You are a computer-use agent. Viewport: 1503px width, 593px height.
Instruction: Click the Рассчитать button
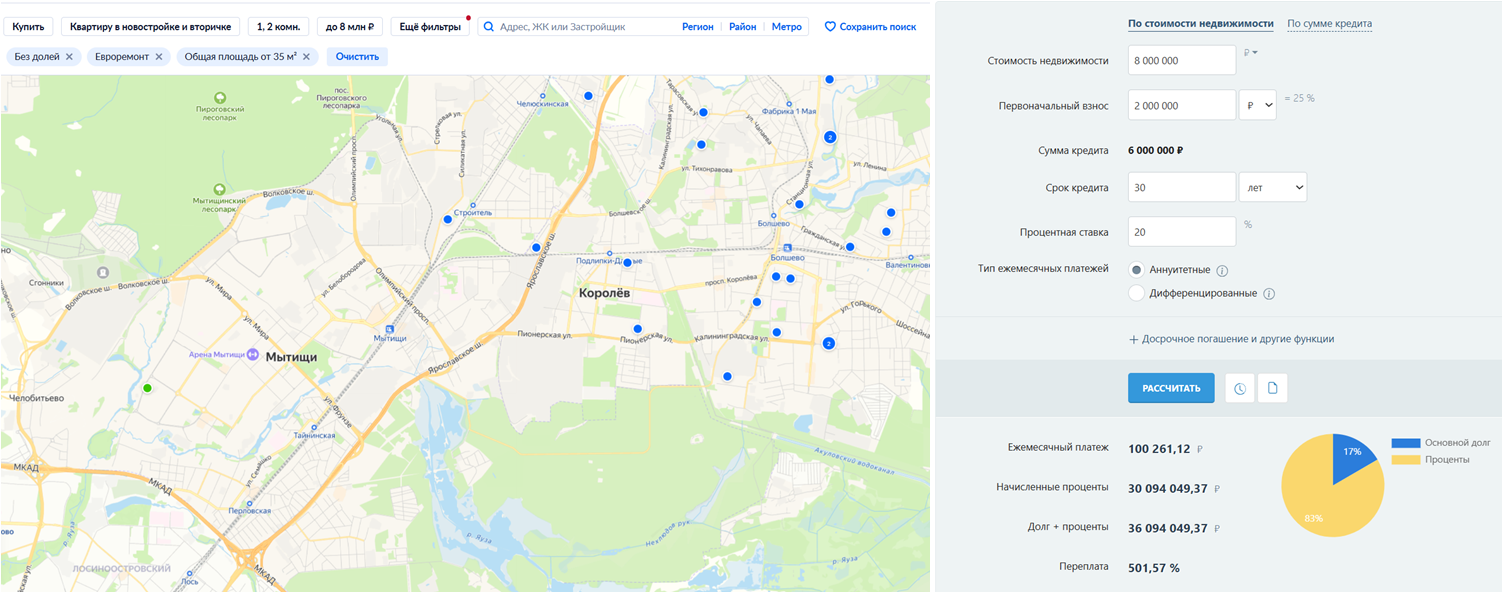(1171, 388)
